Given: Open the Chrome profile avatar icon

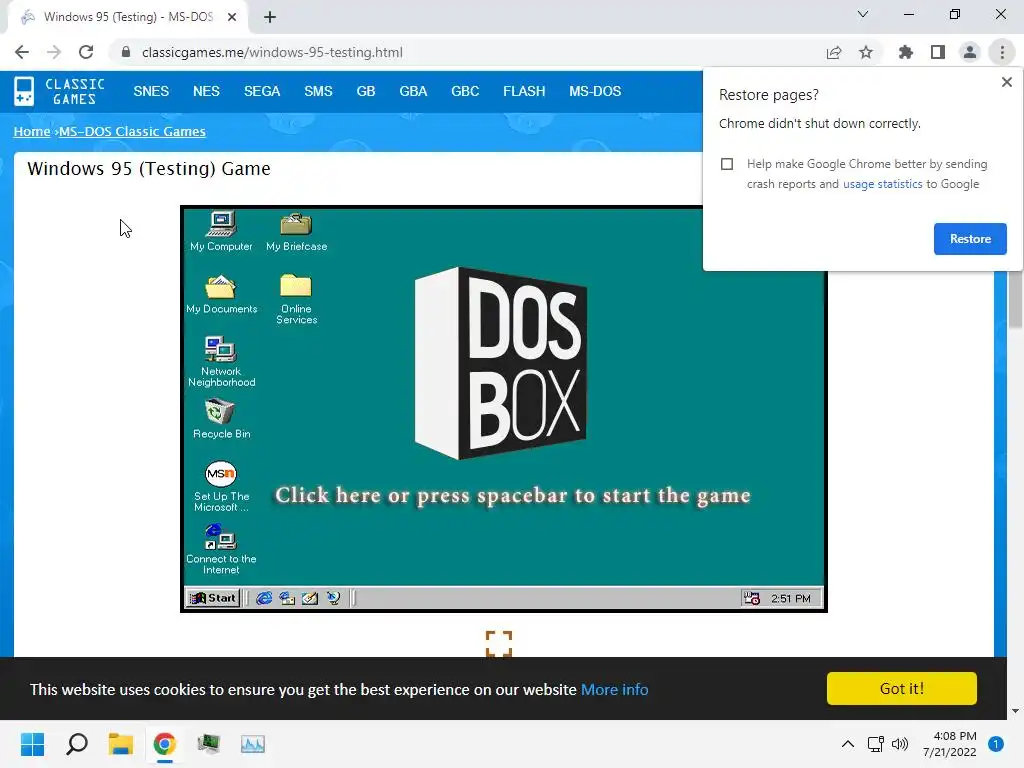Looking at the screenshot, I should click(x=970, y=52).
